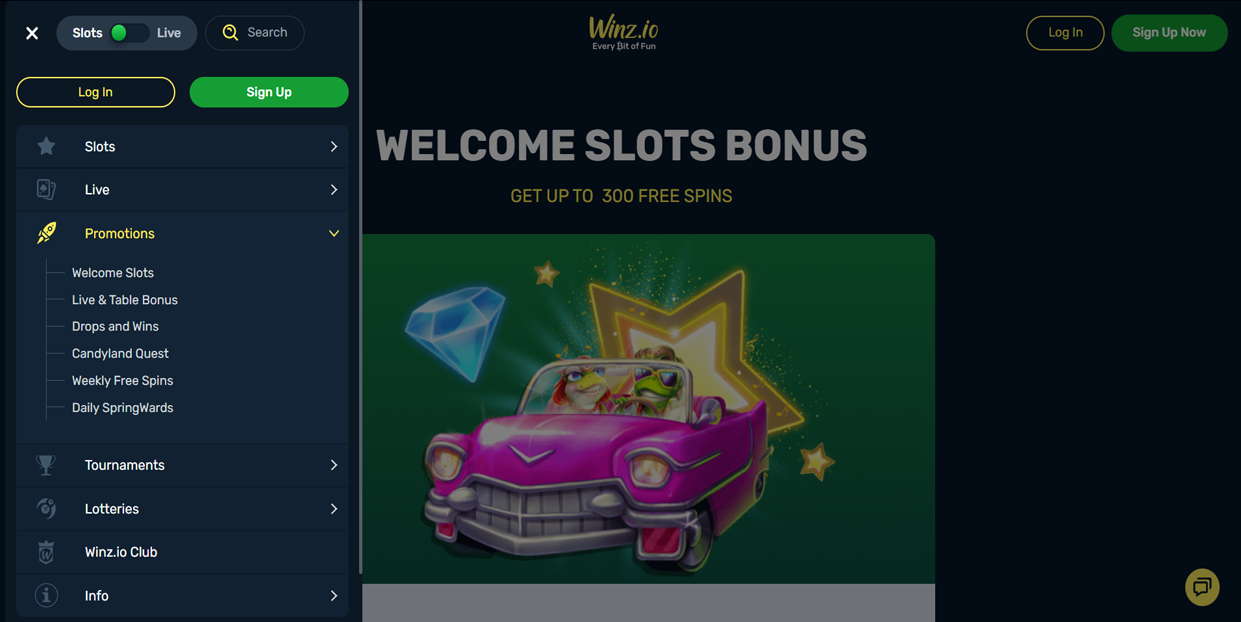This screenshot has height=622, width=1241.
Task: Close the side menu with X
Action: [32, 33]
